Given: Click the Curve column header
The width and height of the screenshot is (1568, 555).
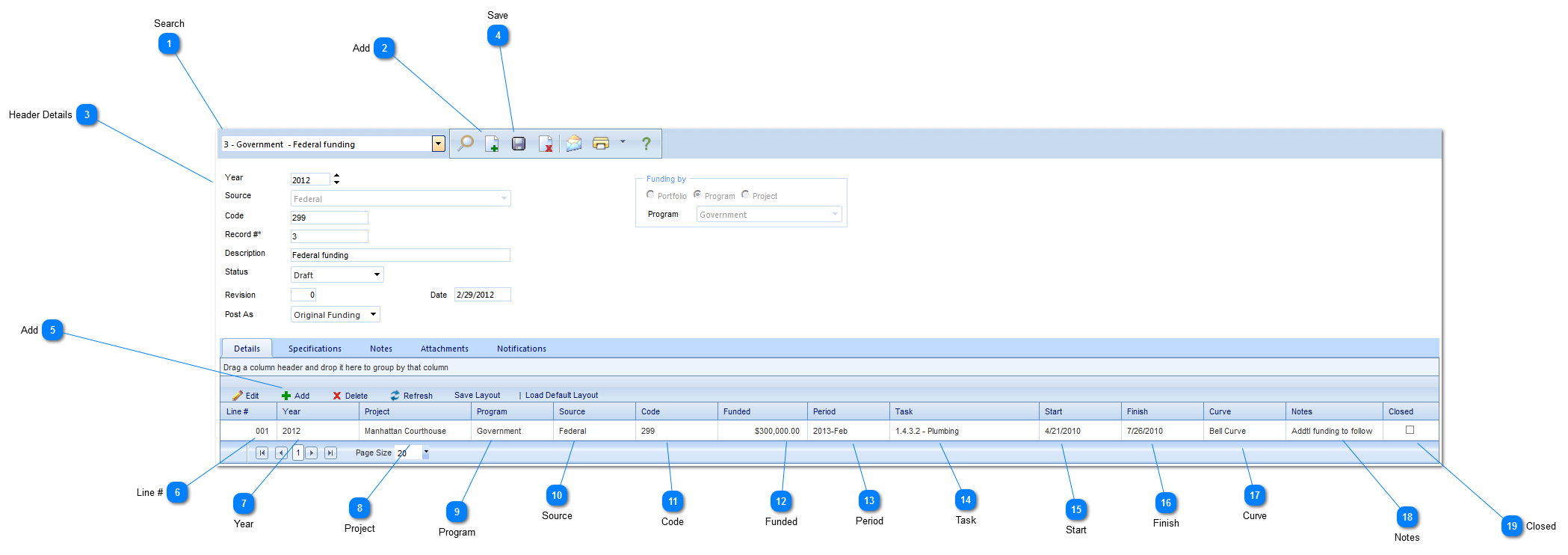Looking at the screenshot, I should tap(1244, 411).
